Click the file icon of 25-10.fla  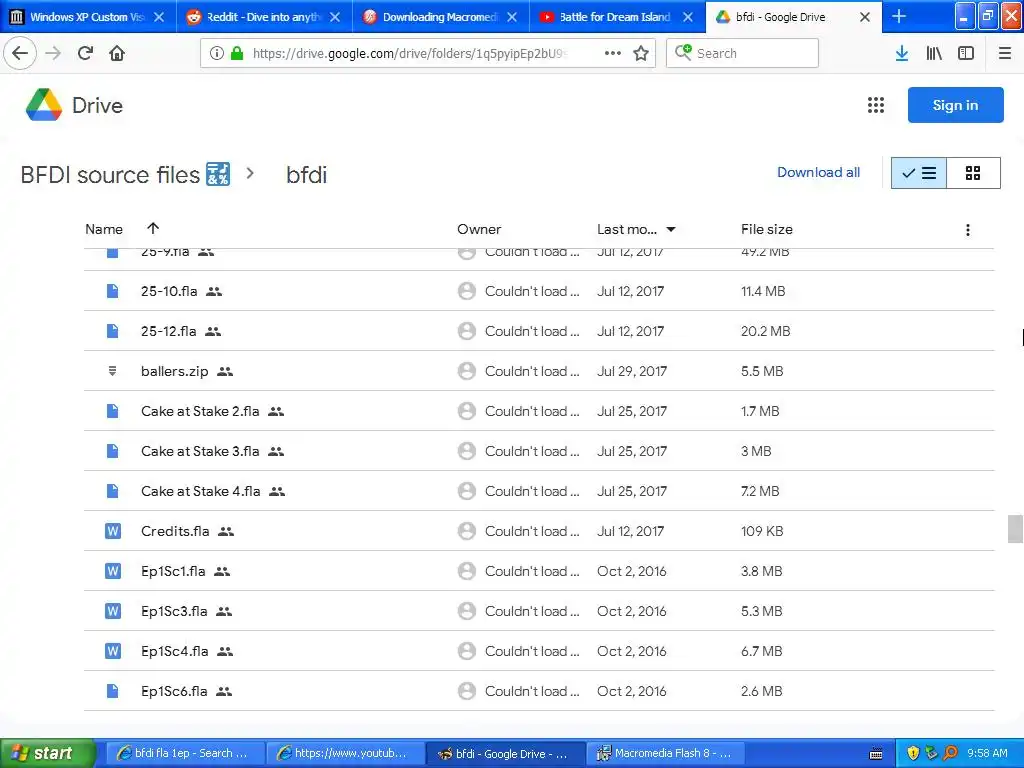[112, 291]
